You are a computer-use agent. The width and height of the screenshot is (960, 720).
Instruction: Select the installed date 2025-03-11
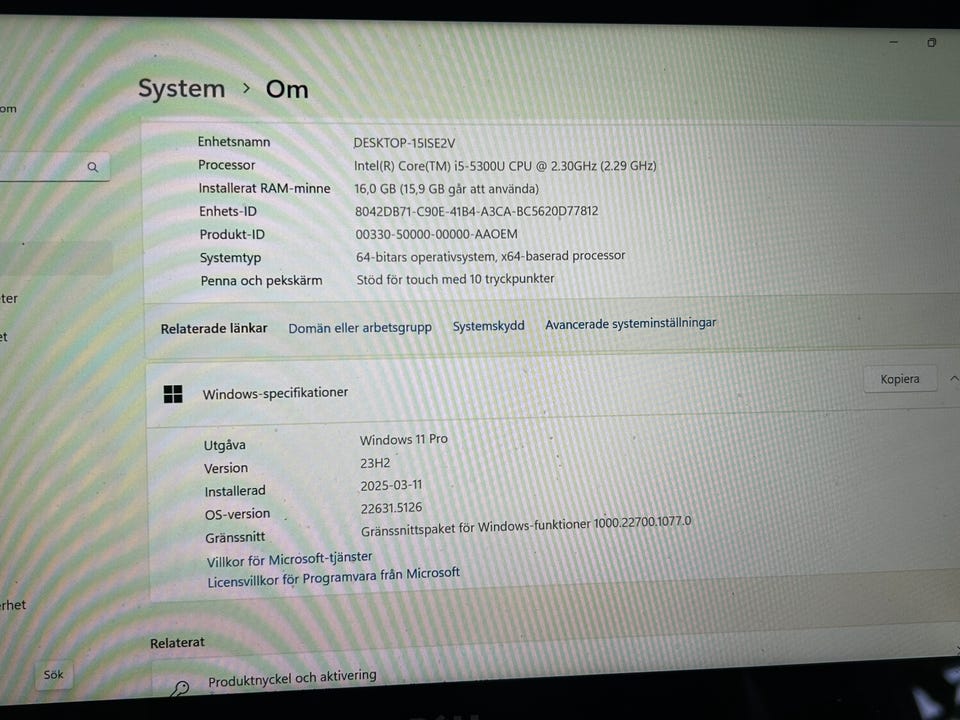click(x=391, y=486)
